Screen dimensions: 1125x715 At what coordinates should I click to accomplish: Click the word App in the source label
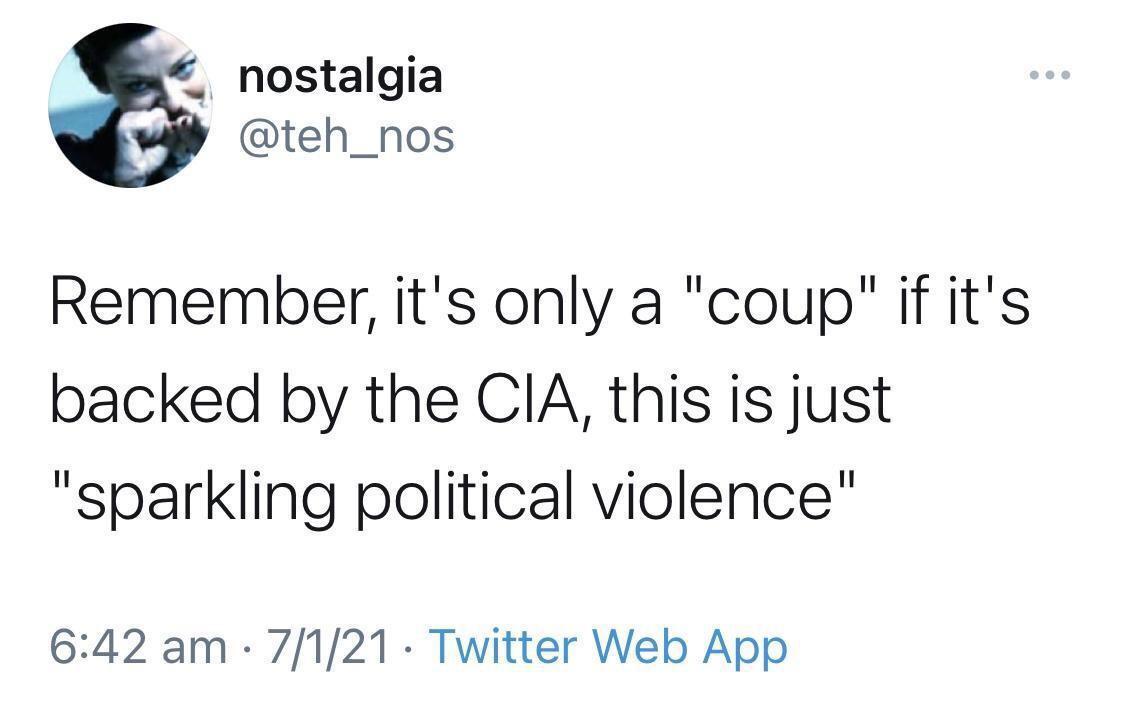tap(745, 649)
